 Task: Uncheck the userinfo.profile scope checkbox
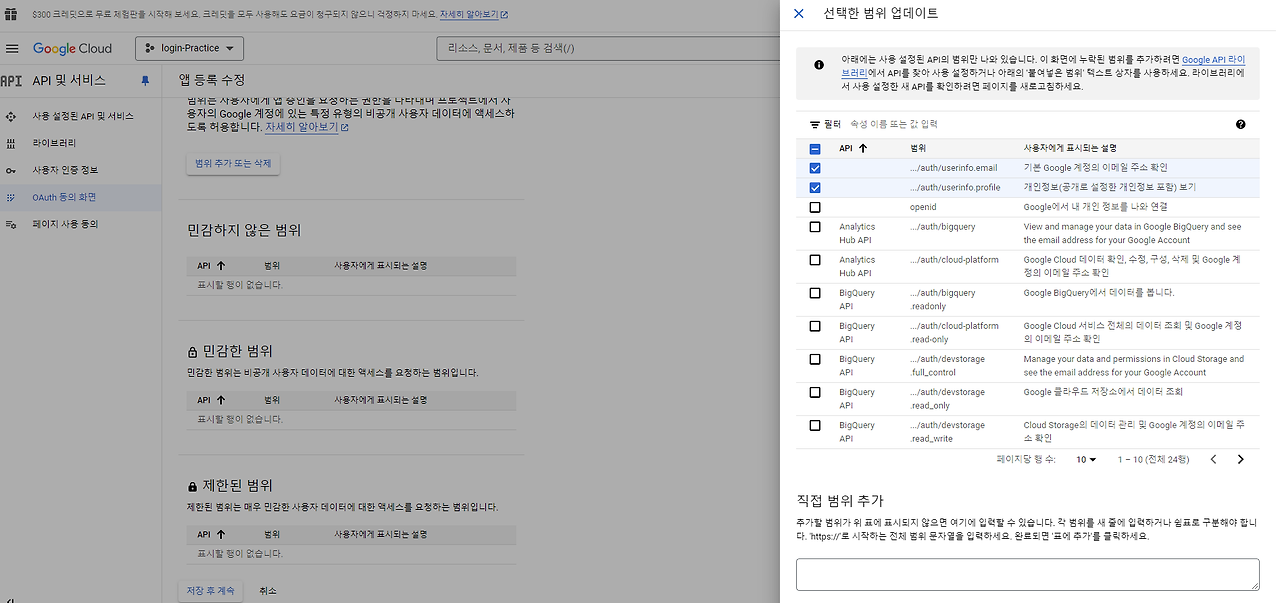pos(814,187)
